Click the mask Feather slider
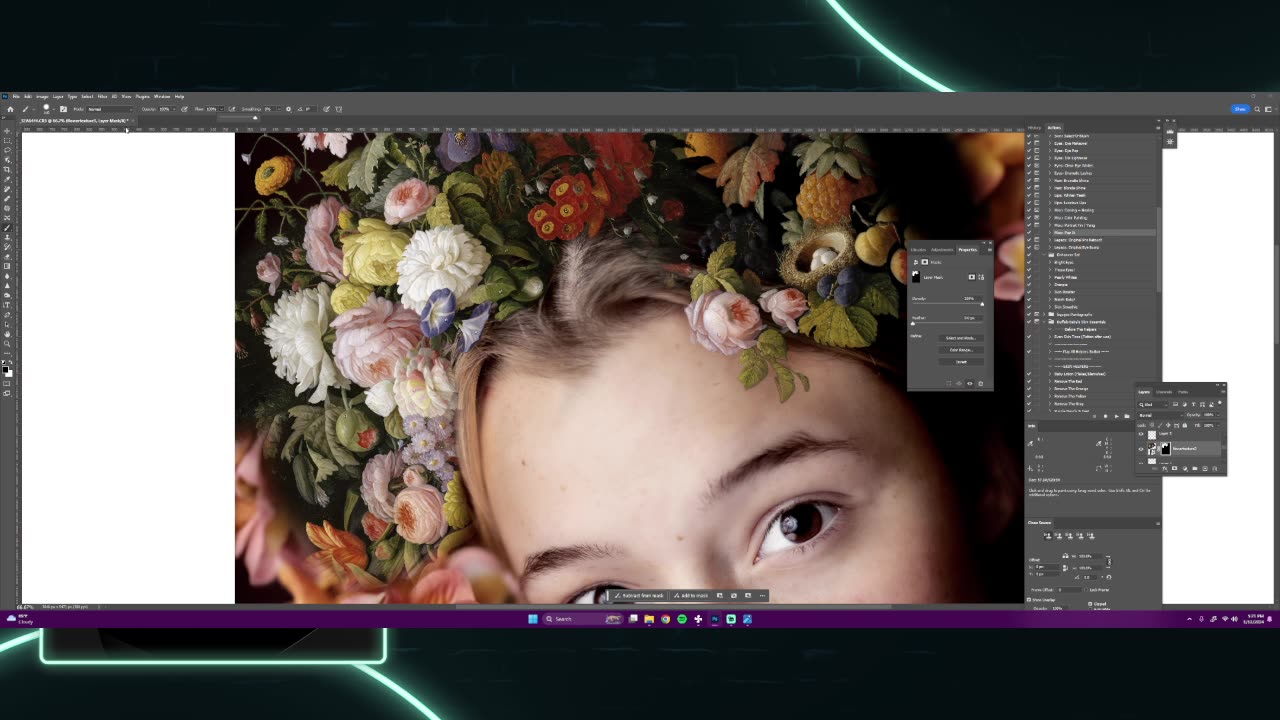 pyautogui.click(x=947, y=323)
